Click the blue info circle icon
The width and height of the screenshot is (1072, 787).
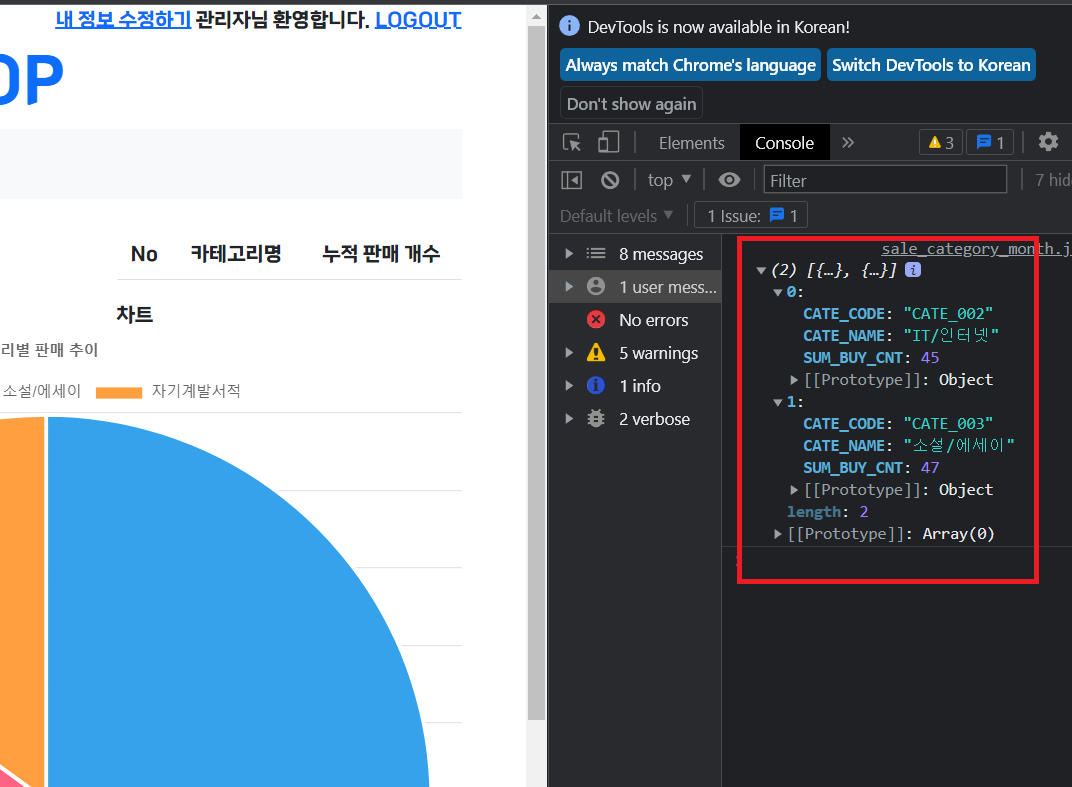(x=596, y=385)
